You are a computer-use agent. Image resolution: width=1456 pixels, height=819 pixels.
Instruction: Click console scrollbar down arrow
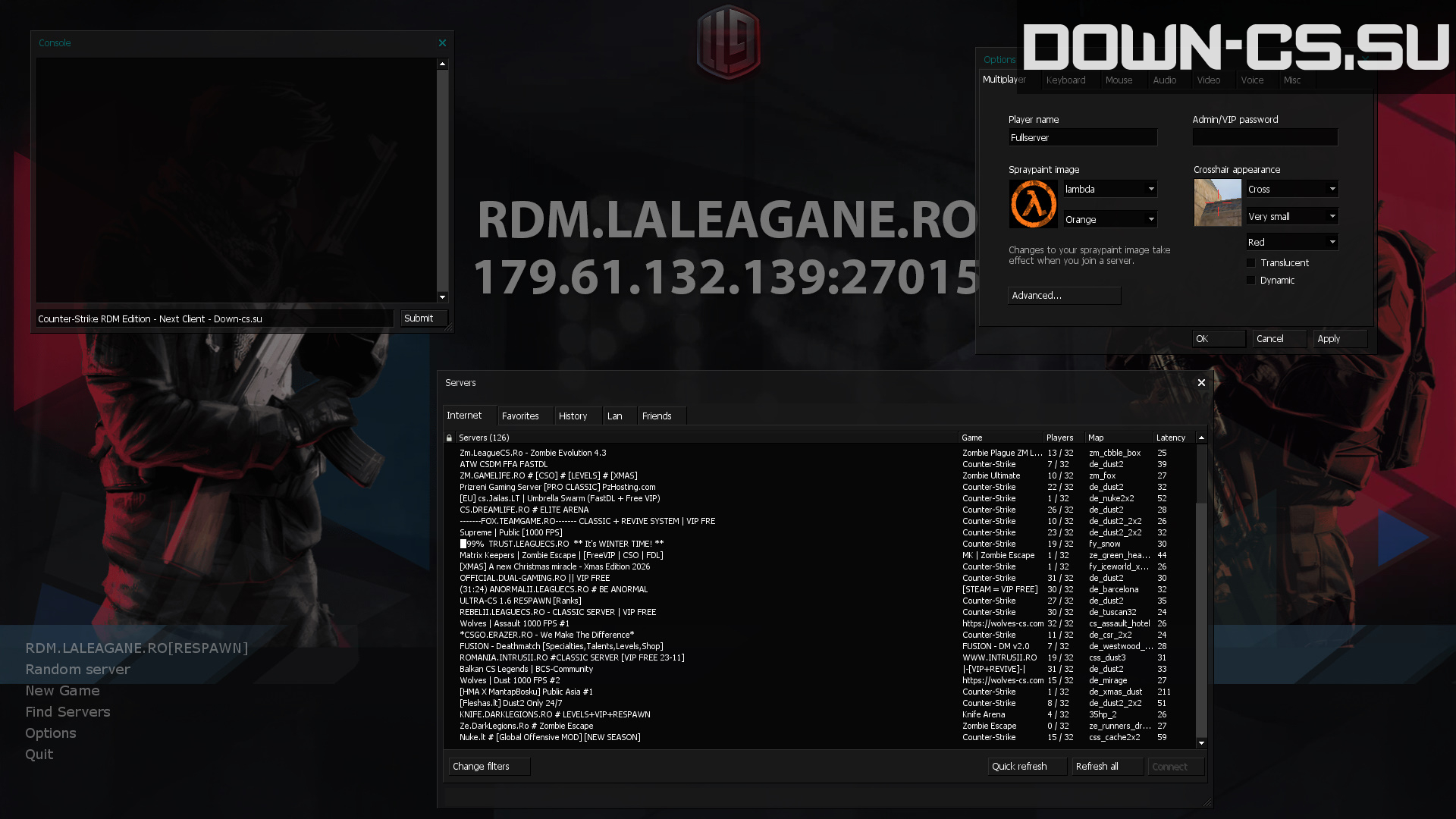[x=442, y=297]
